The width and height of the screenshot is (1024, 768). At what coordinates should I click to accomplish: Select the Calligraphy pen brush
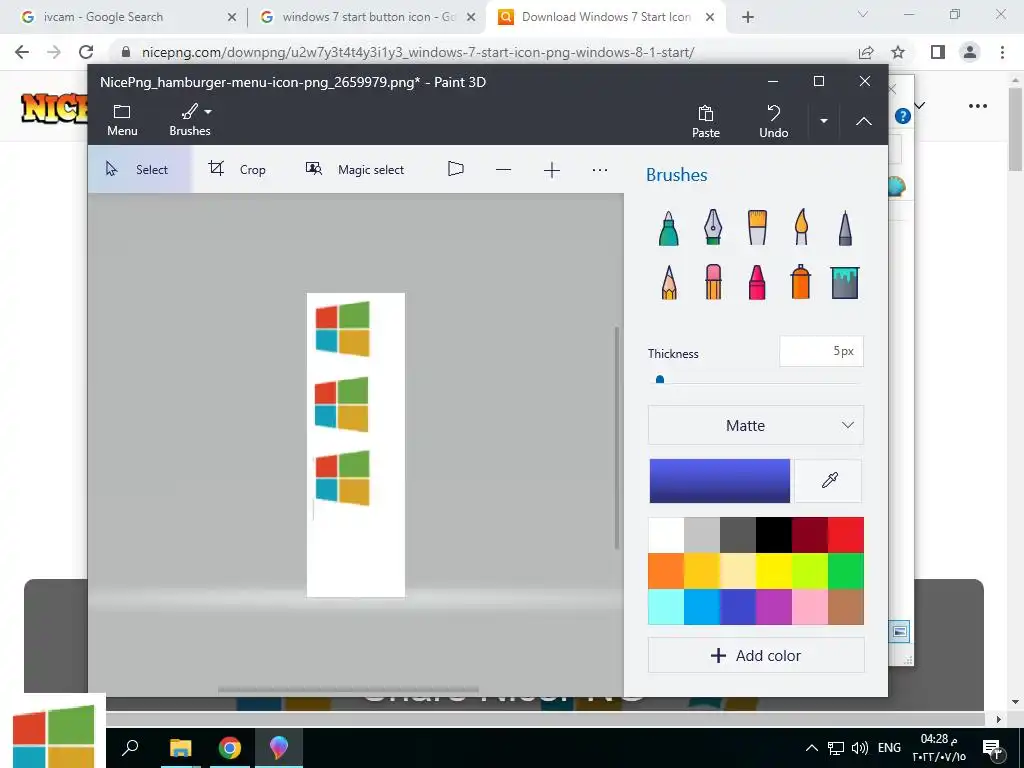712,227
